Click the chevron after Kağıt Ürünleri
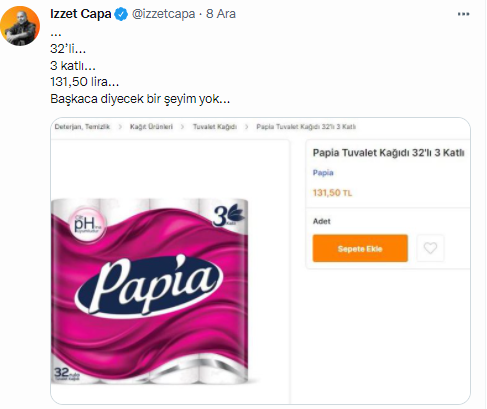Image resolution: width=487 pixels, height=409 pixels. (x=182, y=127)
